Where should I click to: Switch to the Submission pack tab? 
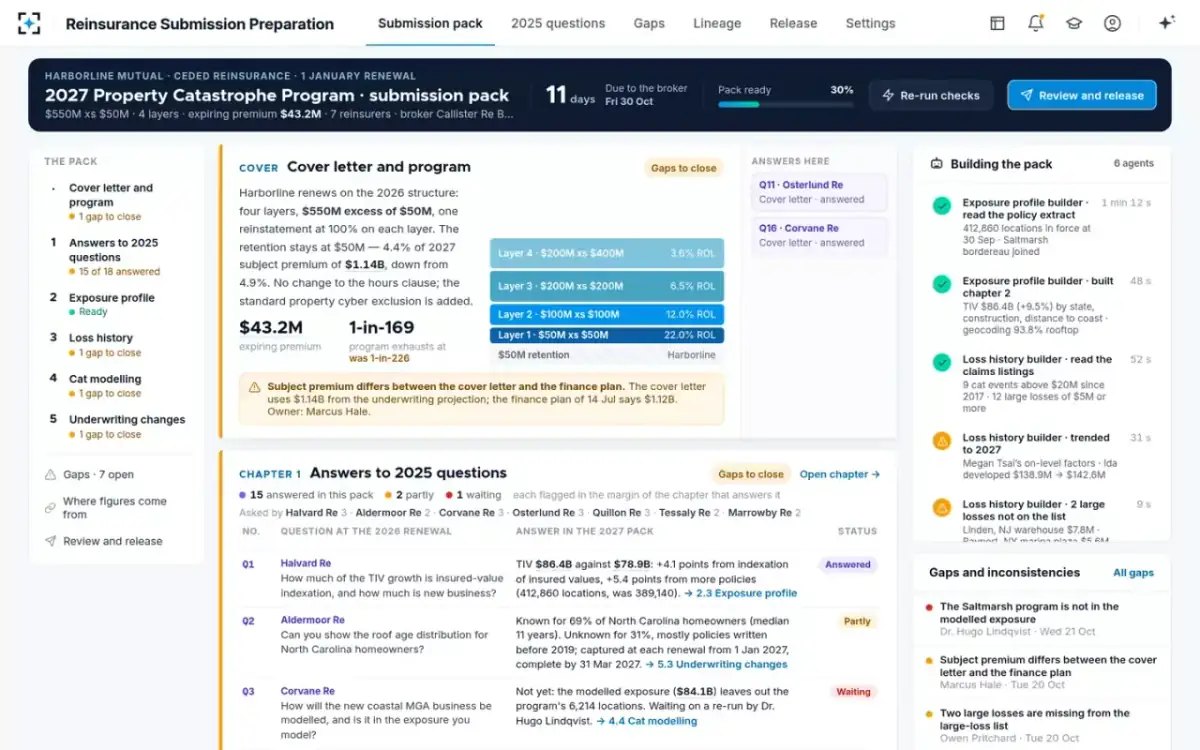pyautogui.click(x=430, y=23)
